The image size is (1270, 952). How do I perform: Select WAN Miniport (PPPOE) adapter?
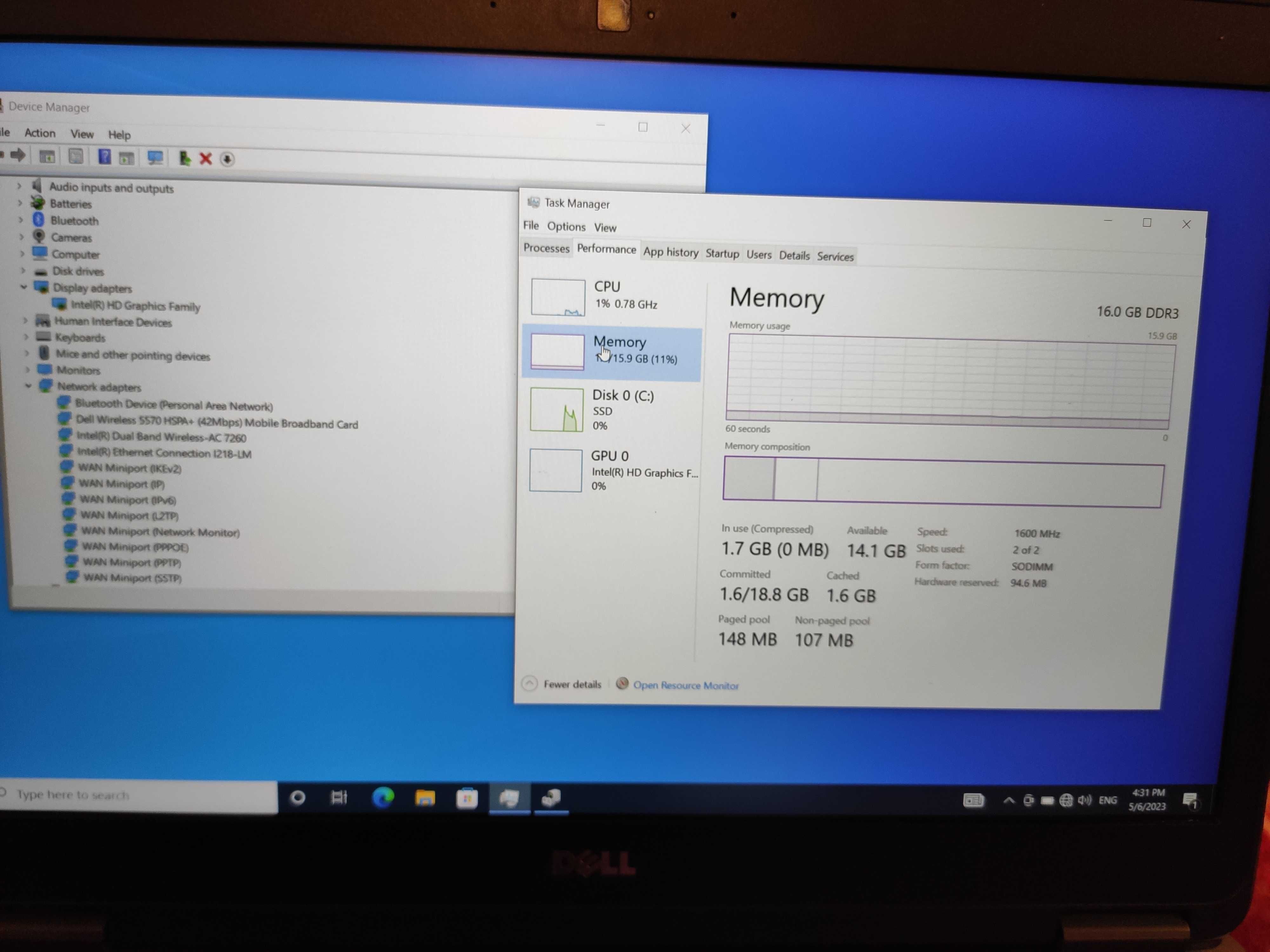135,547
